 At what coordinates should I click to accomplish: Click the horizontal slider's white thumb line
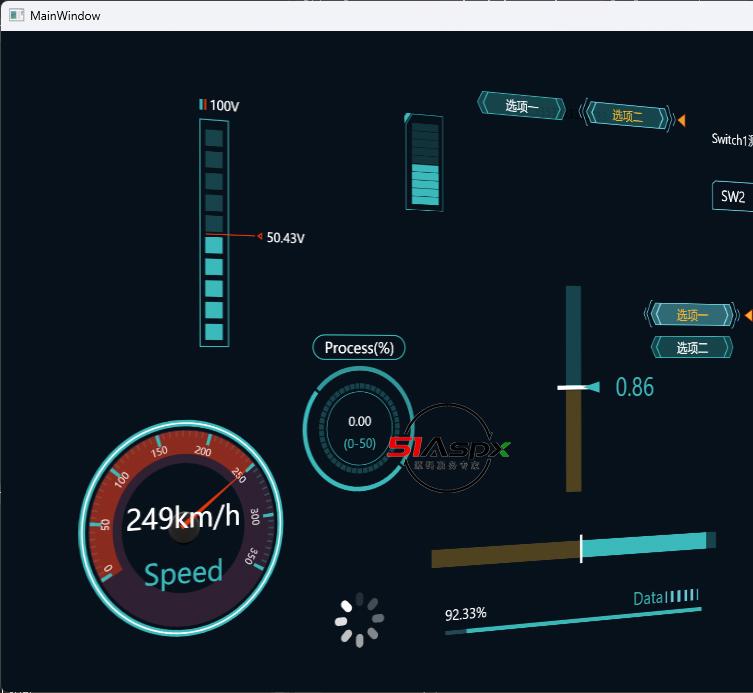click(x=581, y=549)
